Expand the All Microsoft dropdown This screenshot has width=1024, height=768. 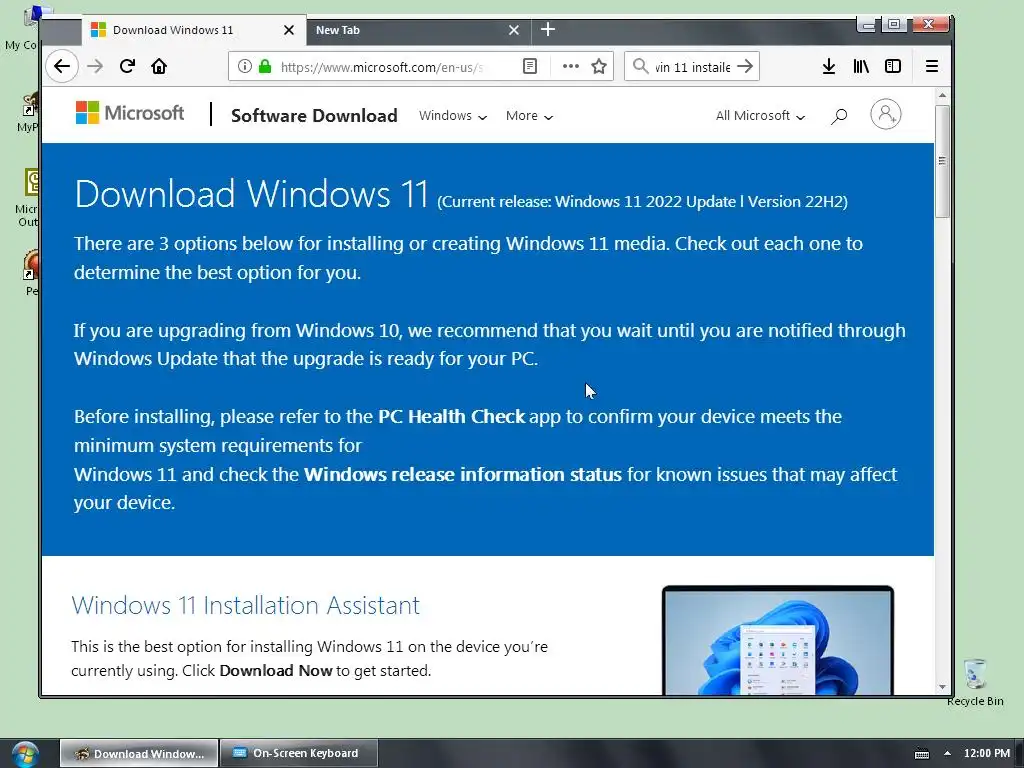click(760, 116)
